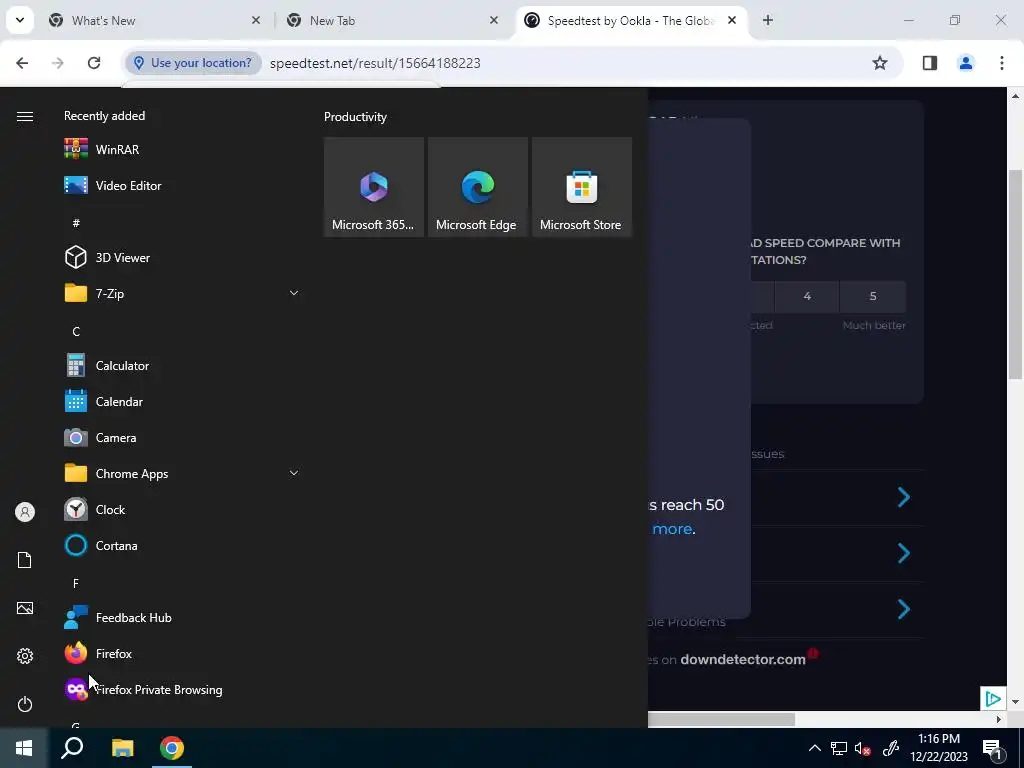Launch the Calculator app

pos(182,366)
